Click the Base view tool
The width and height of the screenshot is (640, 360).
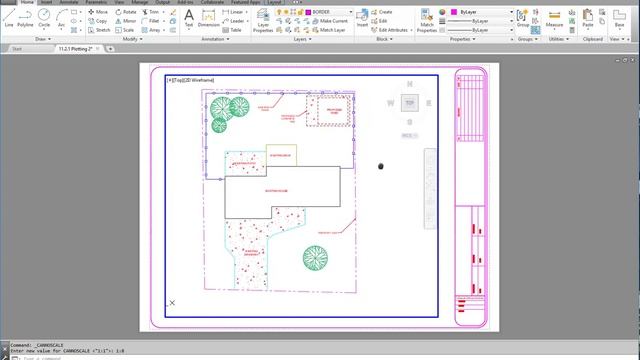619,18
